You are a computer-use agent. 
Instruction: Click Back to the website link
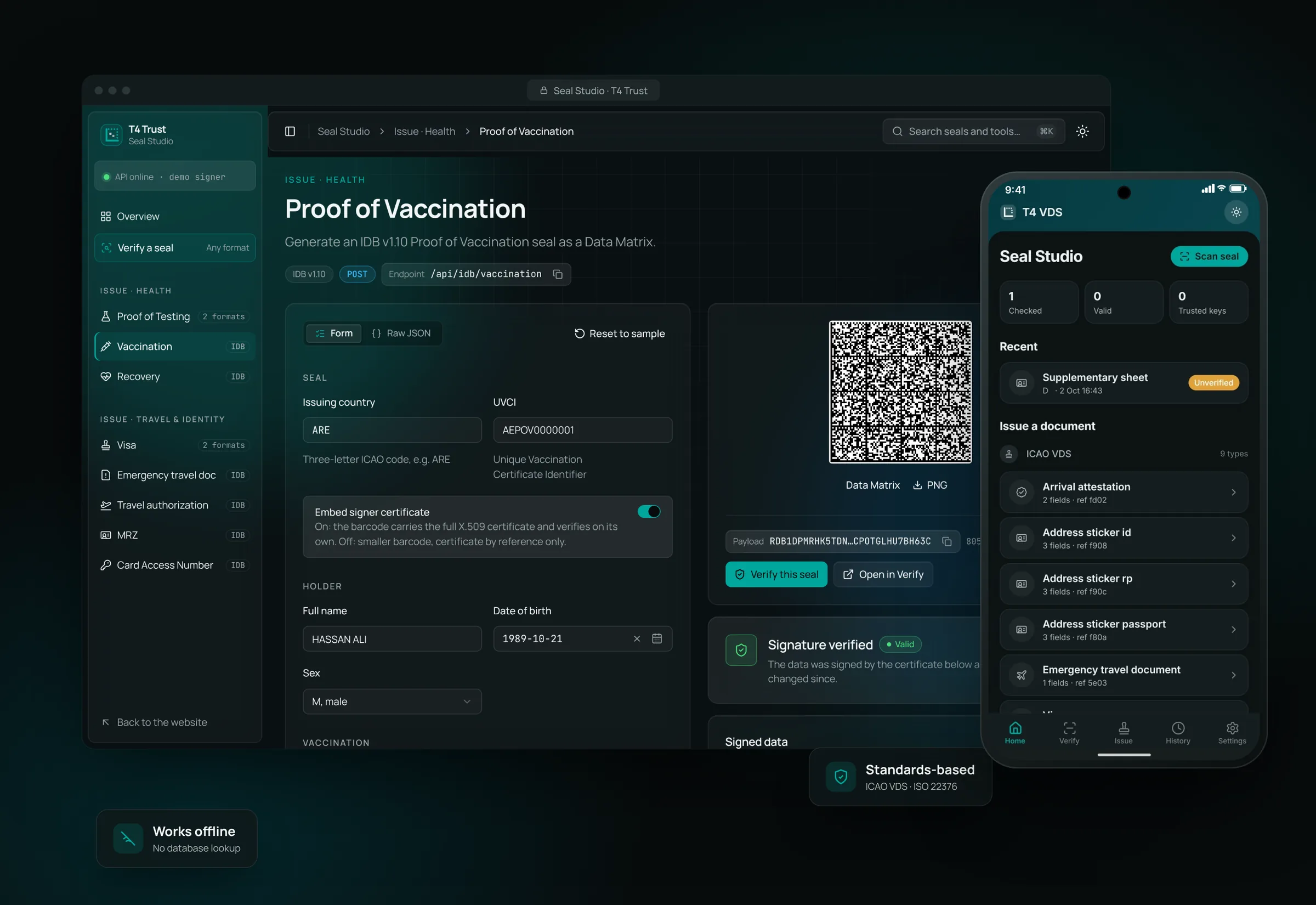click(154, 723)
